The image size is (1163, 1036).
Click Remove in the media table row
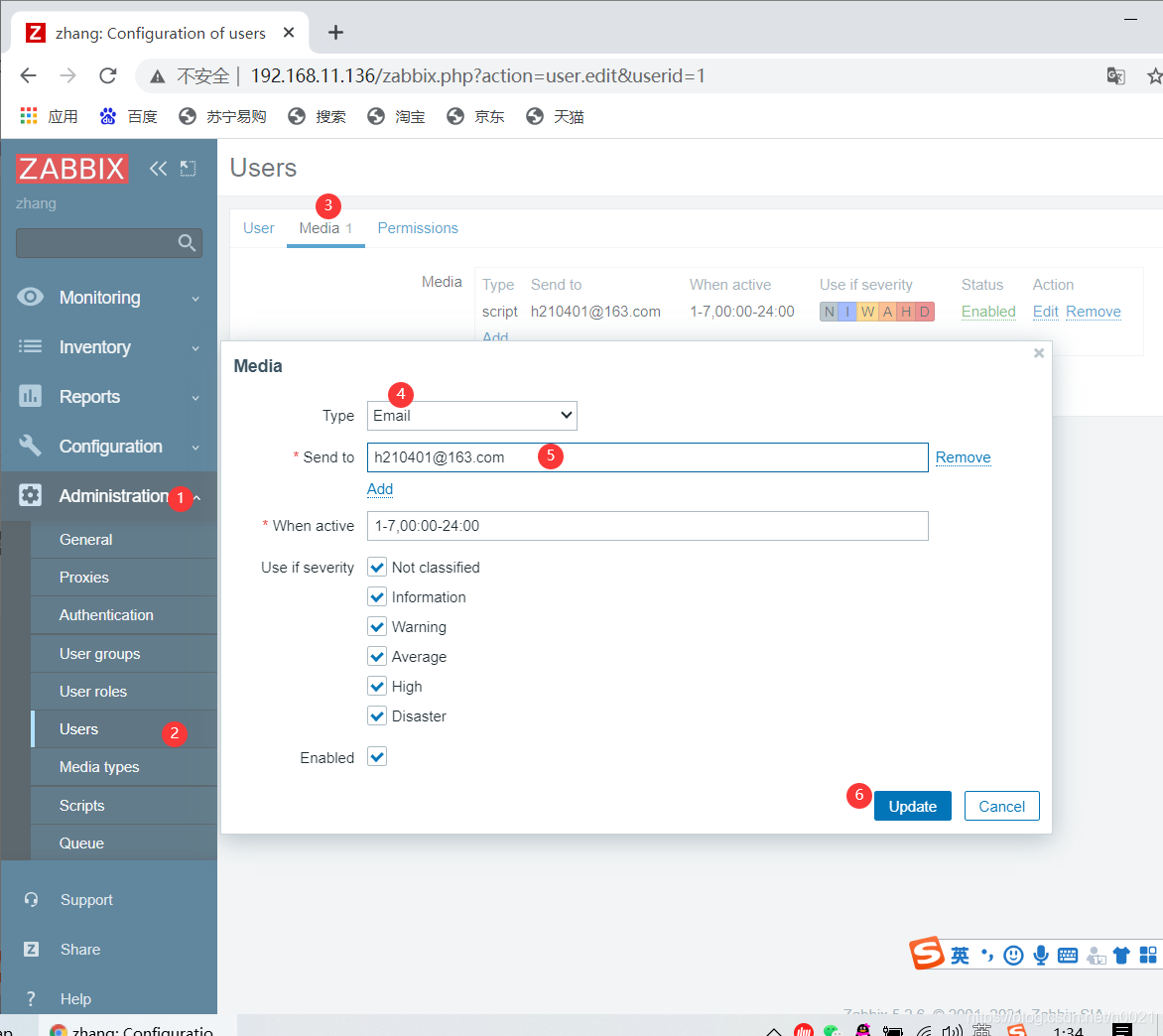(x=1094, y=312)
